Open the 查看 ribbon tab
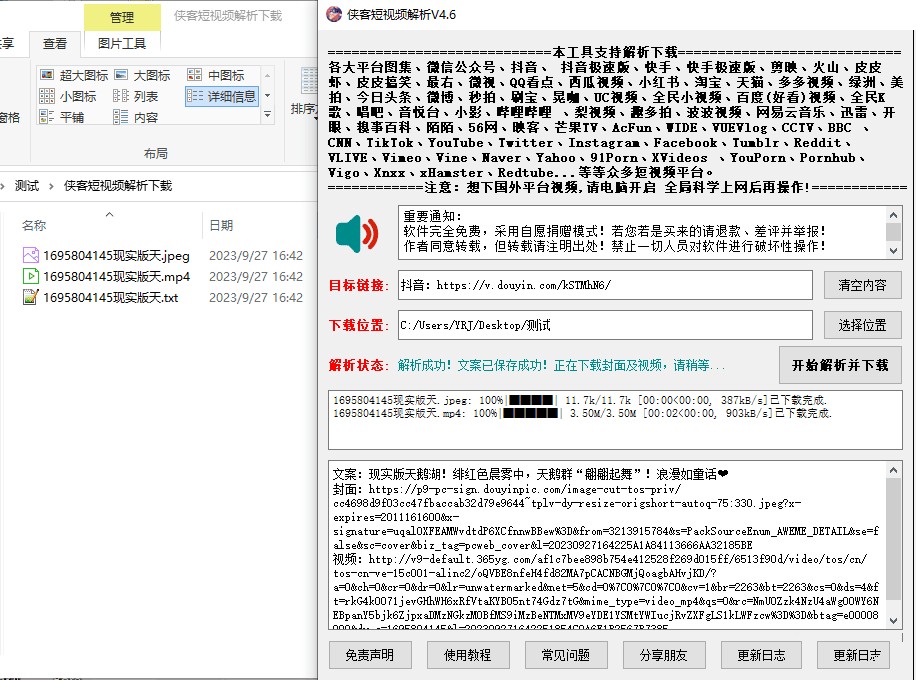The width and height of the screenshot is (916, 680). (55, 43)
